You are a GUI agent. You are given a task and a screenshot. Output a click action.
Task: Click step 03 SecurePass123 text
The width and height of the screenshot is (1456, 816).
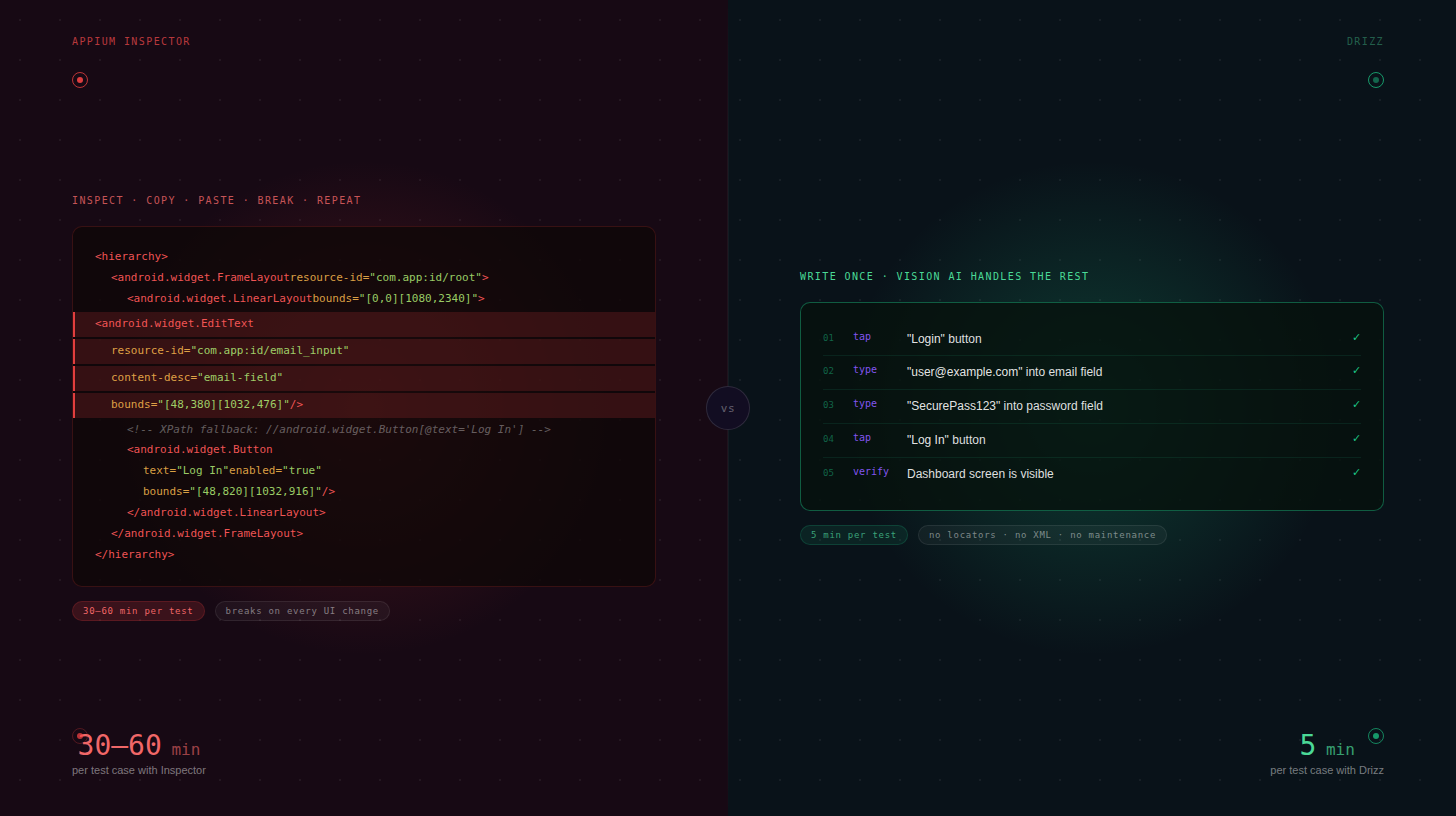[x=1005, y=406]
